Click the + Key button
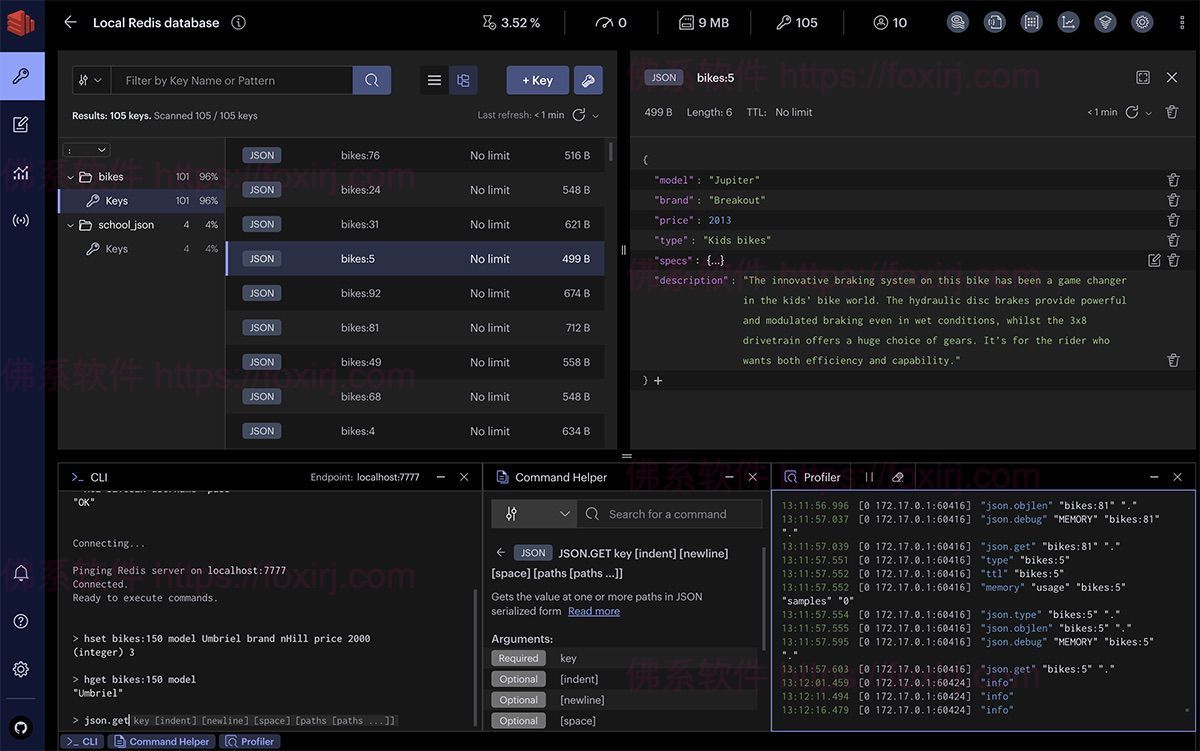The image size is (1200, 751). point(537,80)
